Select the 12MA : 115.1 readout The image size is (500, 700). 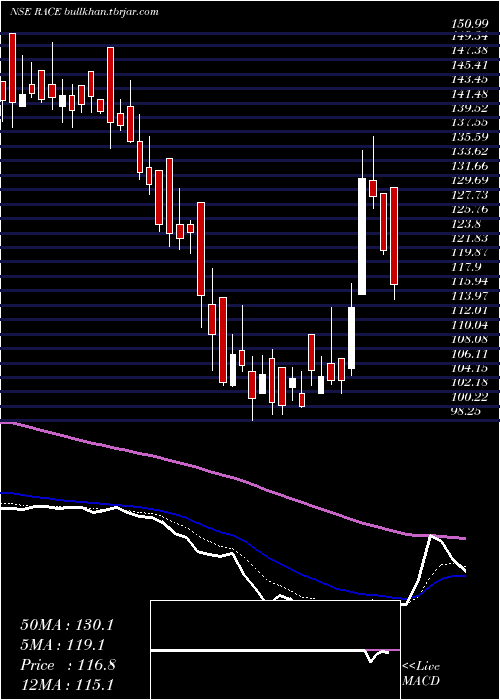(x=65, y=685)
